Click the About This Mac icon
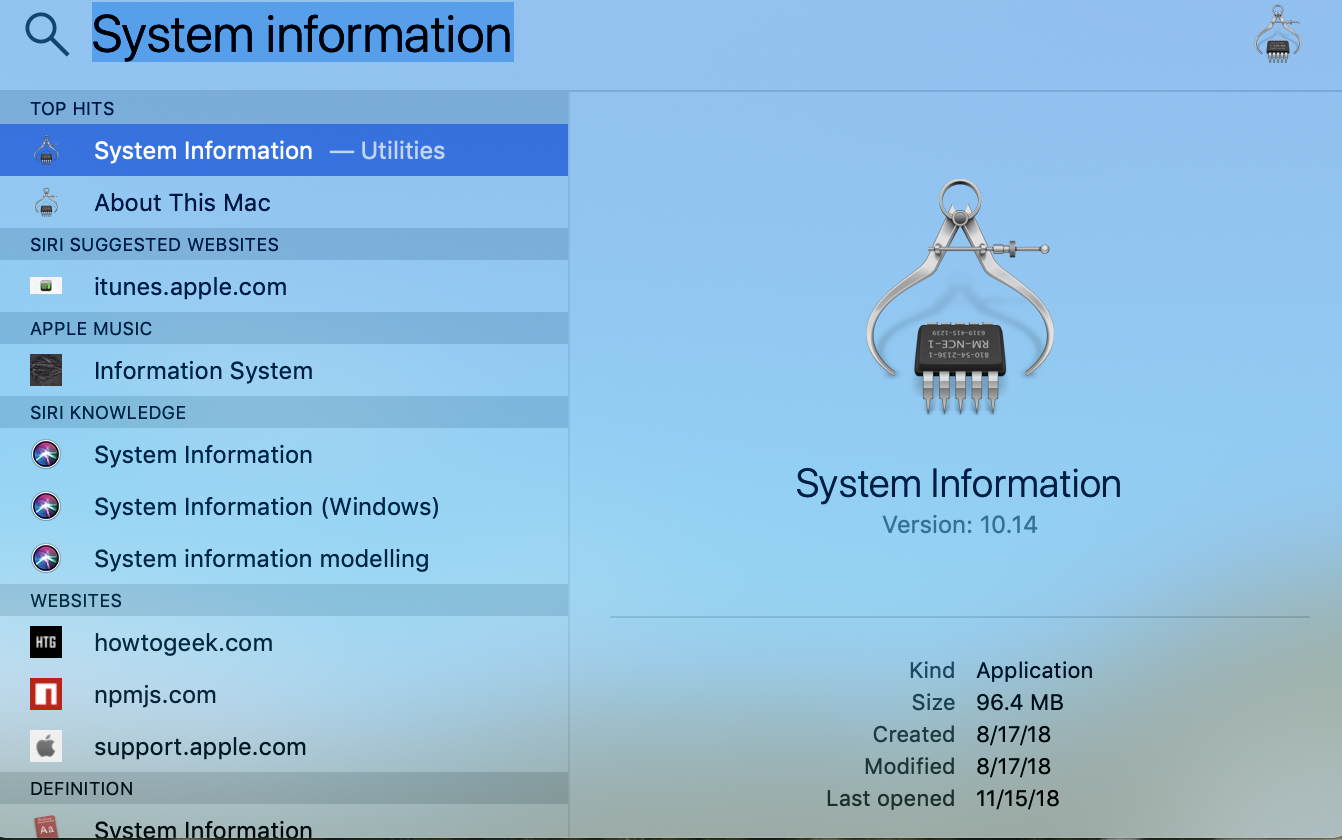 (x=46, y=203)
